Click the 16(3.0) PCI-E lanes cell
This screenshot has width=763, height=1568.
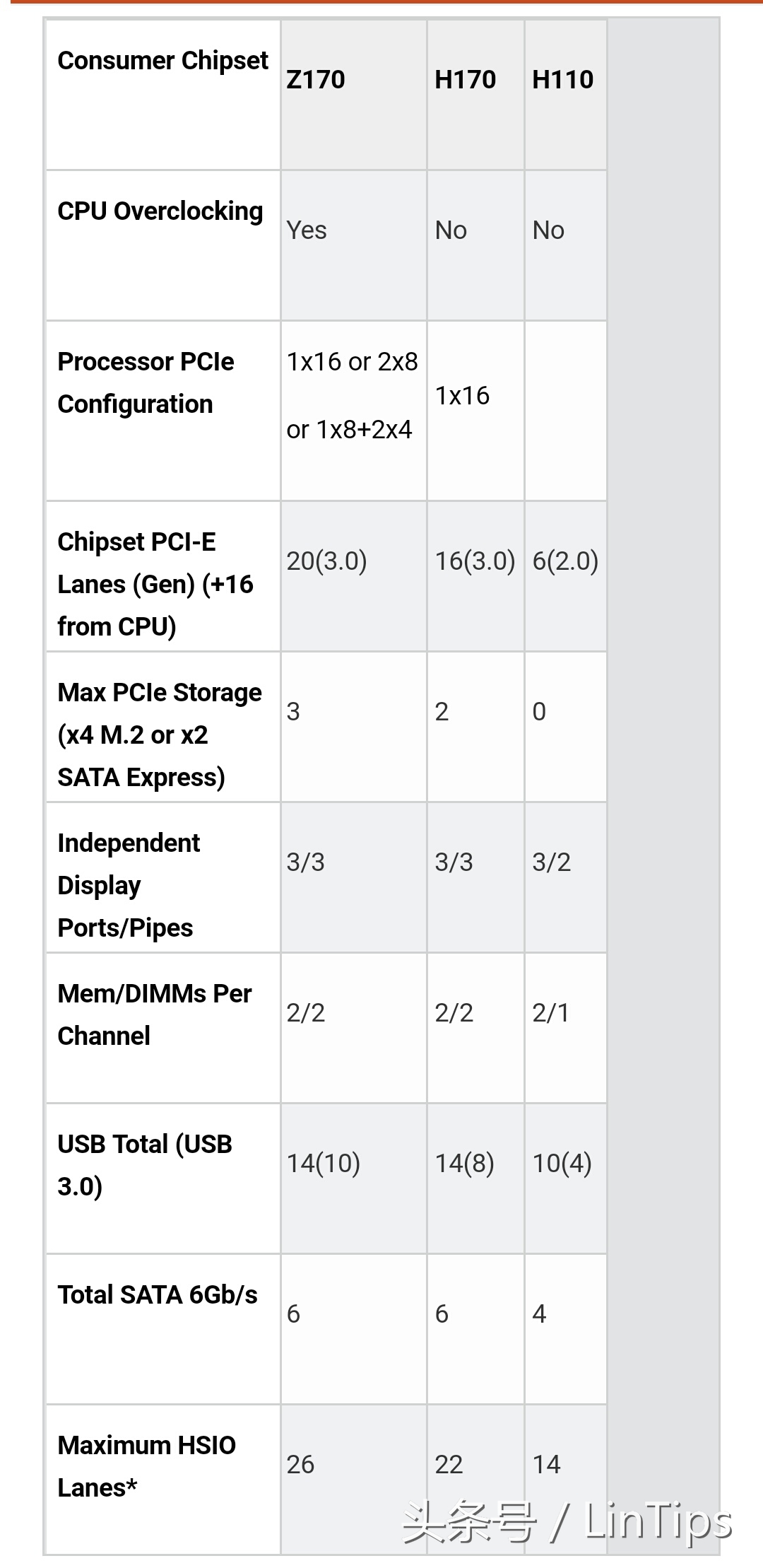(x=475, y=561)
